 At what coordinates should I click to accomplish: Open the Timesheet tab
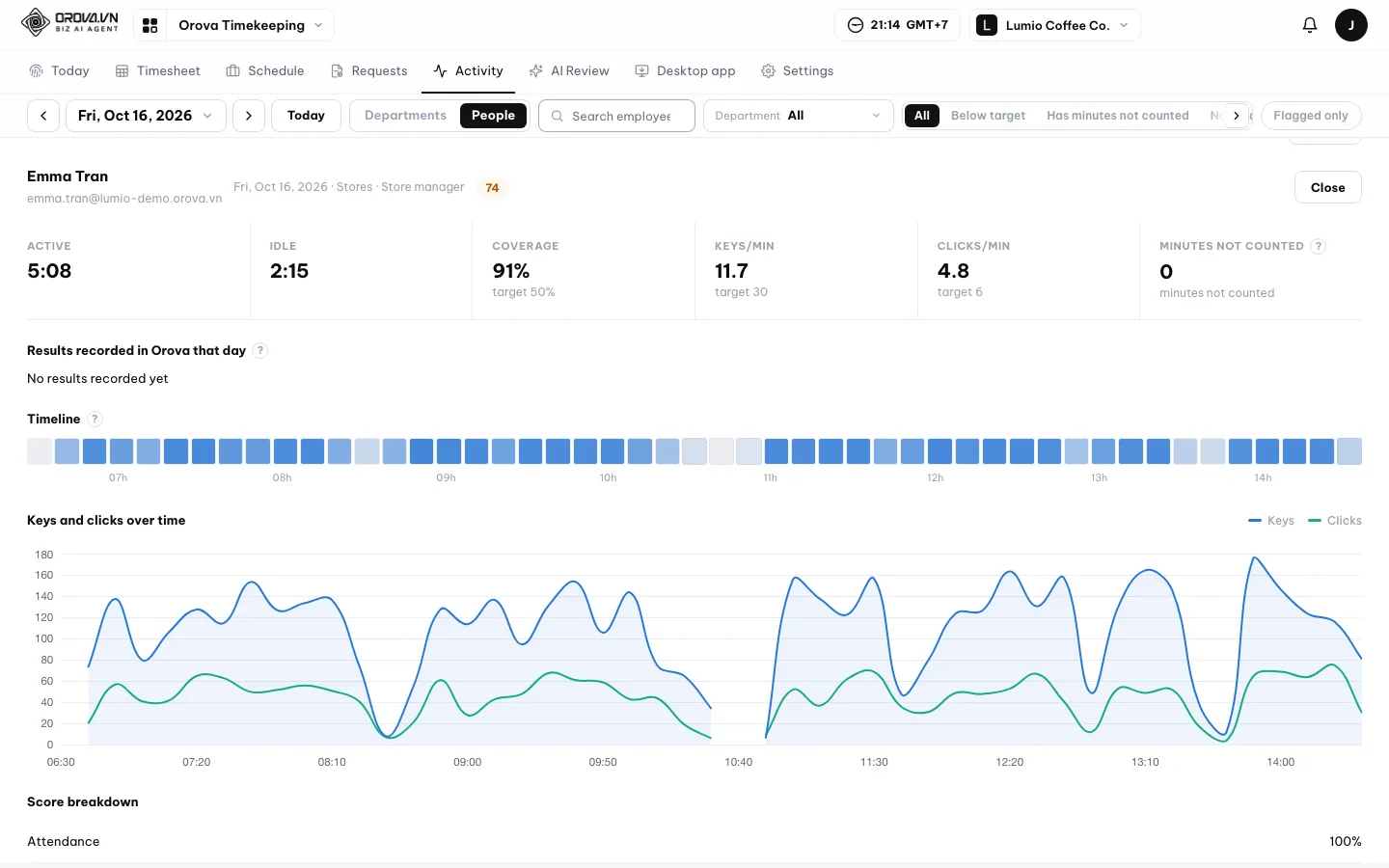click(x=158, y=71)
